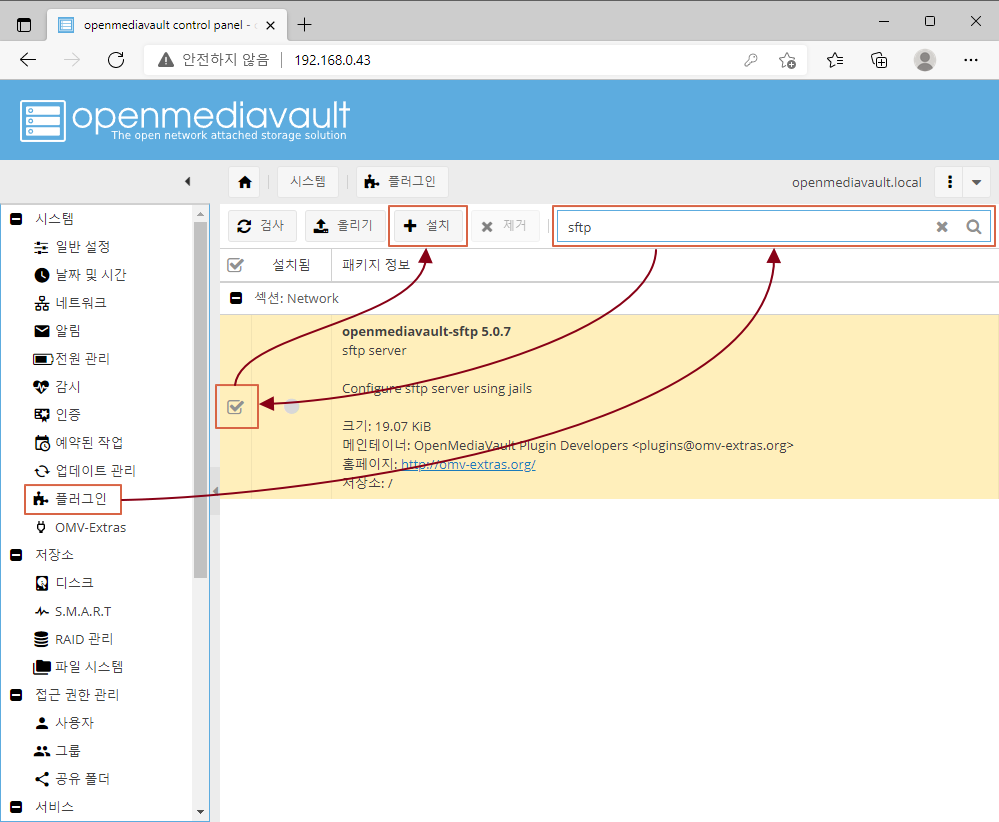Add this page to favorites
The width and height of the screenshot is (999, 822).
point(787,60)
